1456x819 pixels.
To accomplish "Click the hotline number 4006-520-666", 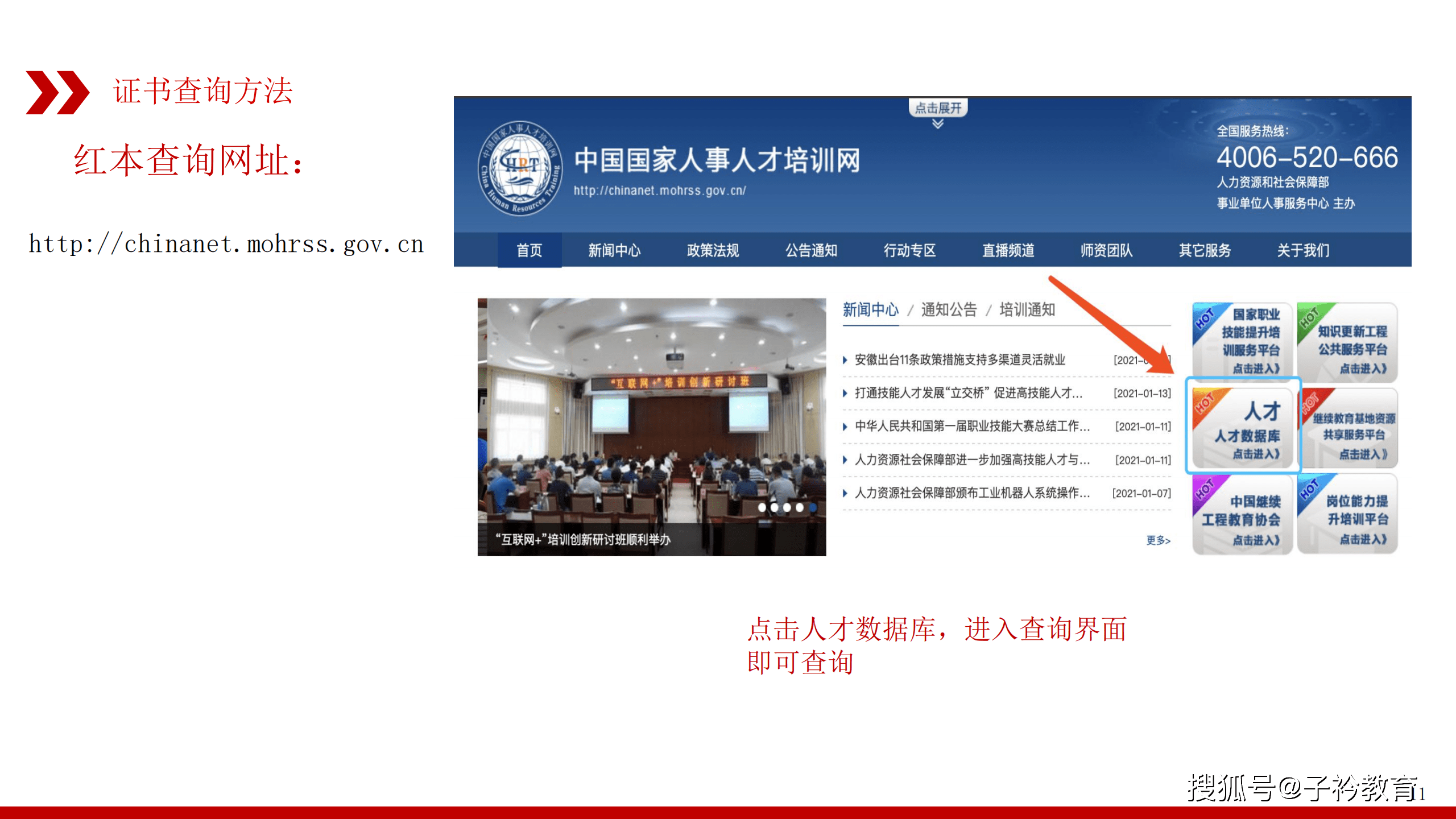I will click(1307, 158).
